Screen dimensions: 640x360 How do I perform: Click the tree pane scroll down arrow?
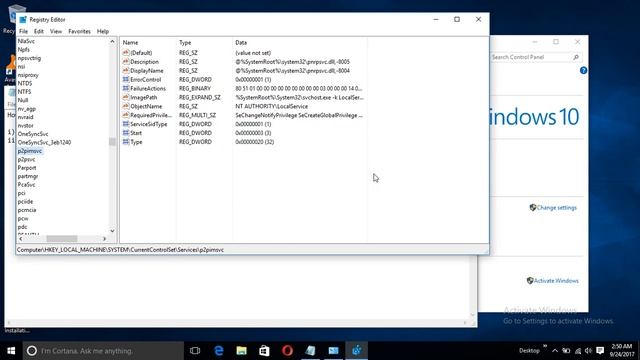coord(112,231)
